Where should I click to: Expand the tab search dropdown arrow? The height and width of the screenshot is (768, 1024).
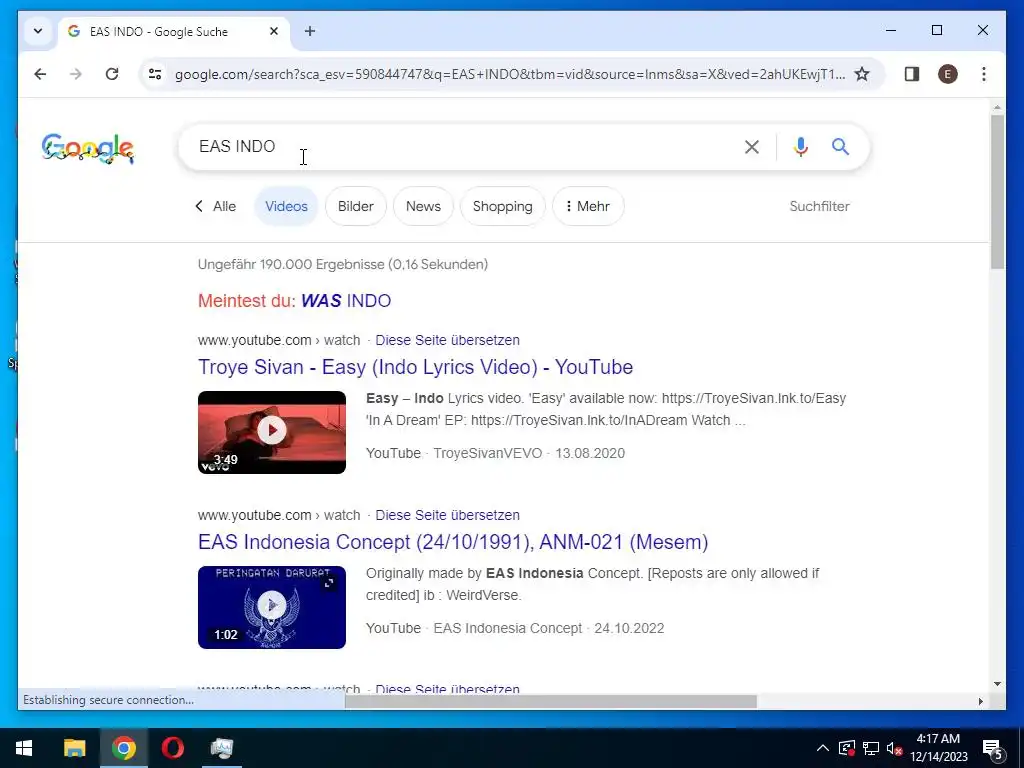(38, 31)
